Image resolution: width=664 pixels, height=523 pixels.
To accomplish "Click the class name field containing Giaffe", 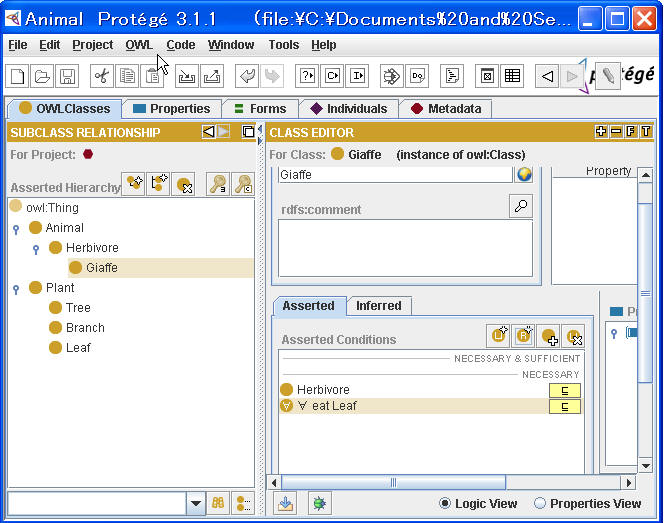I will click(x=394, y=174).
